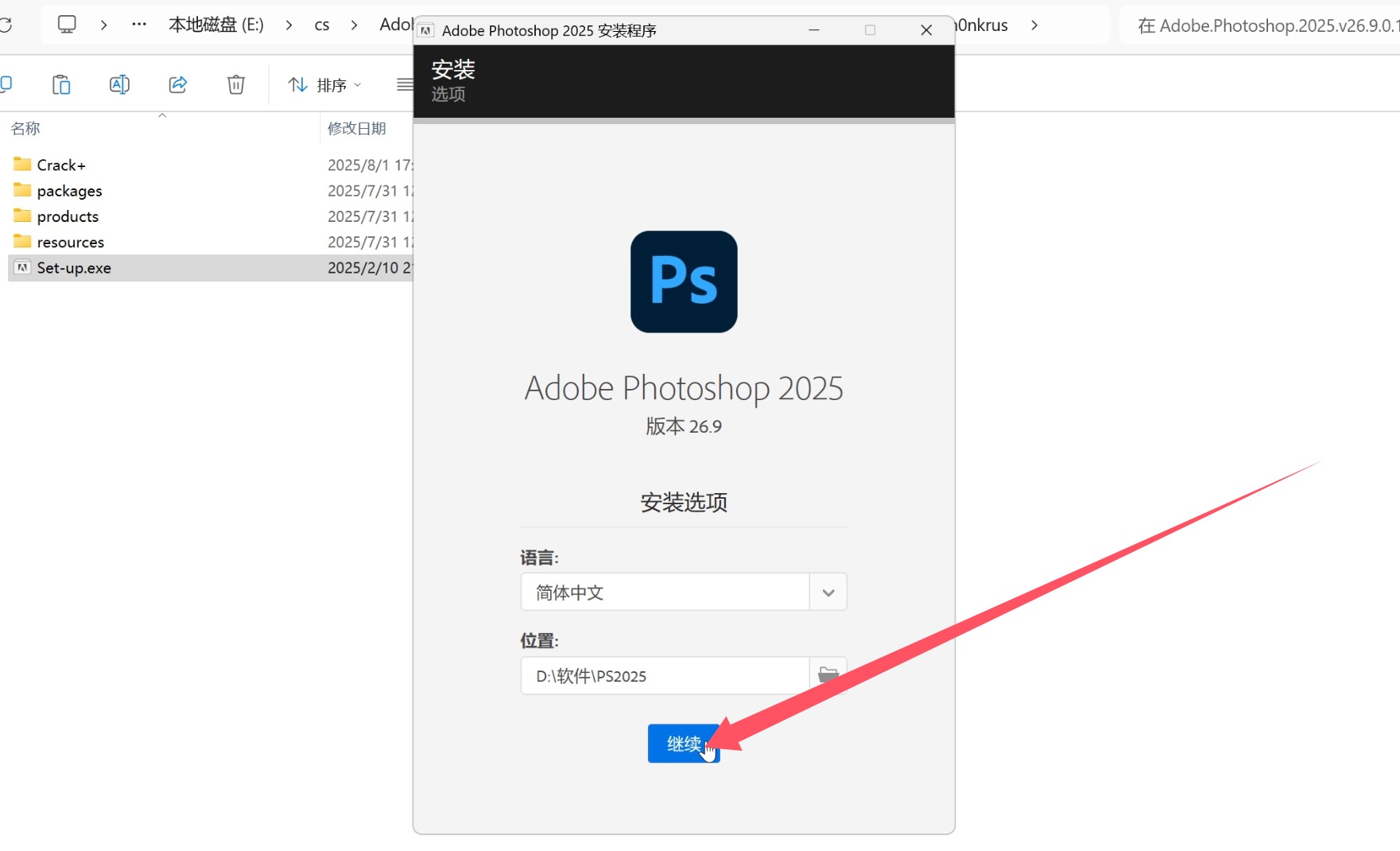Open the language dropdown showing 简体中文
The height and width of the screenshot is (851, 1400).
coord(684,593)
